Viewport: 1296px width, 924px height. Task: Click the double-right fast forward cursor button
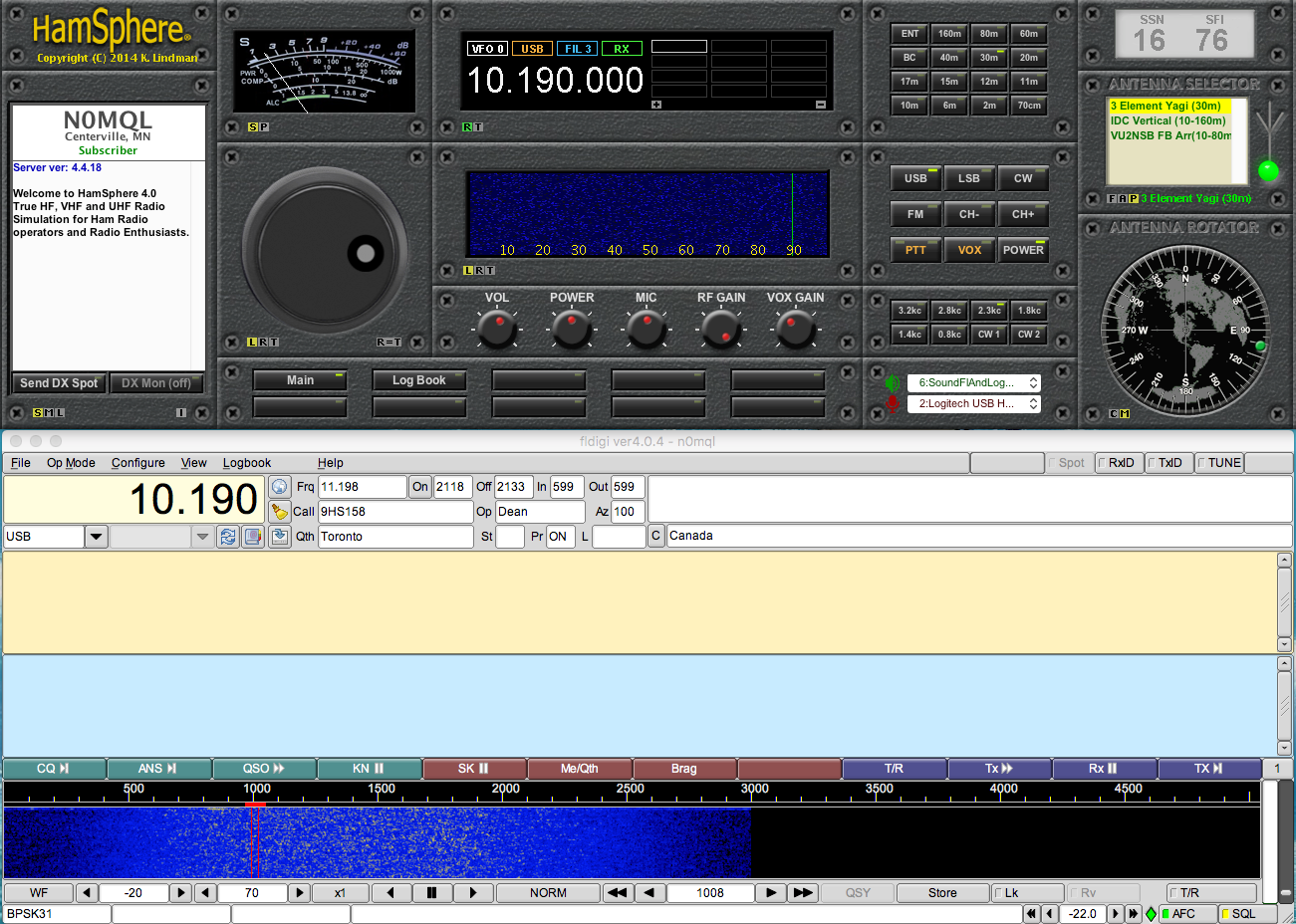click(x=803, y=893)
